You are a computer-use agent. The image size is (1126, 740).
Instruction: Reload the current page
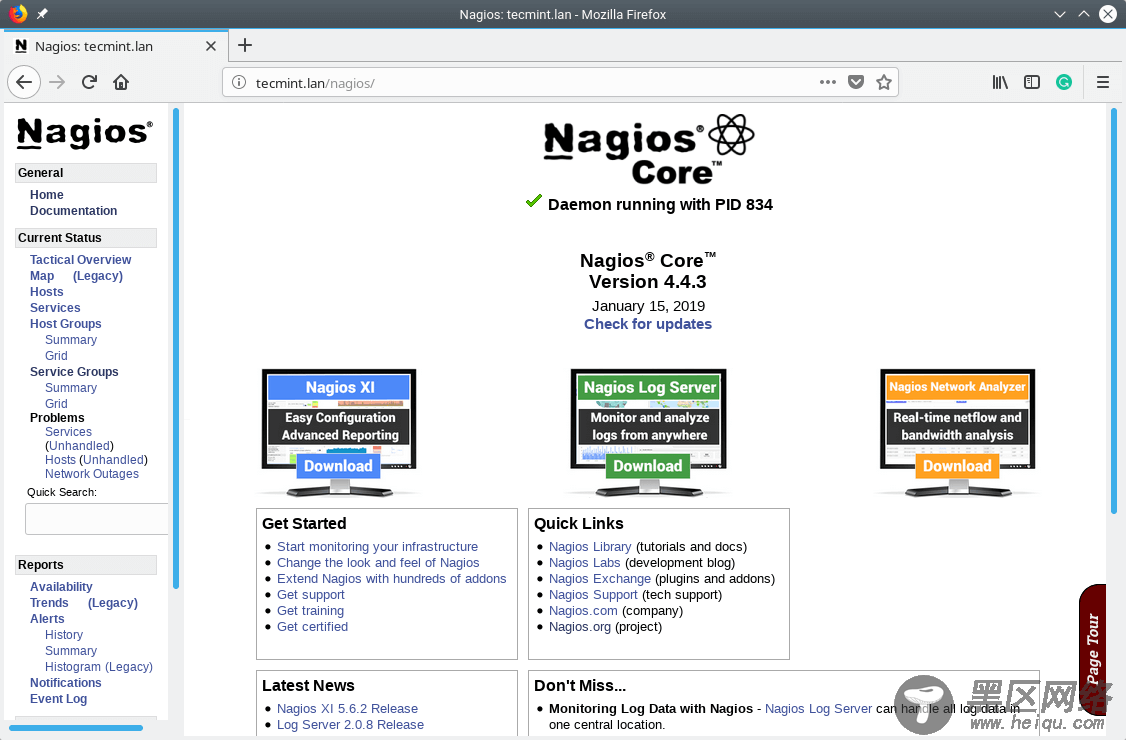pos(89,83)
